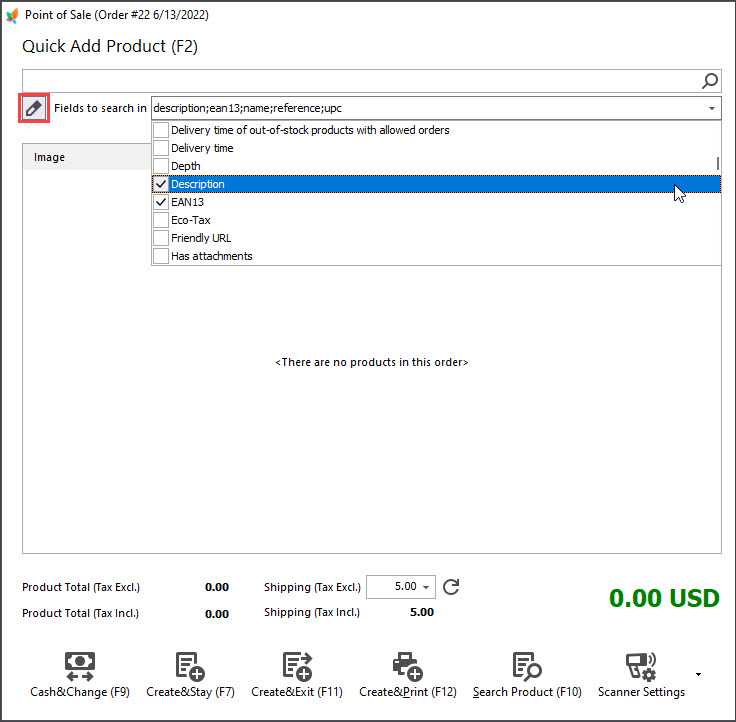This screenshot has width=736, height=722.
Task: Click the Cash&Change (F9) icon
Action: click(80, 667)
